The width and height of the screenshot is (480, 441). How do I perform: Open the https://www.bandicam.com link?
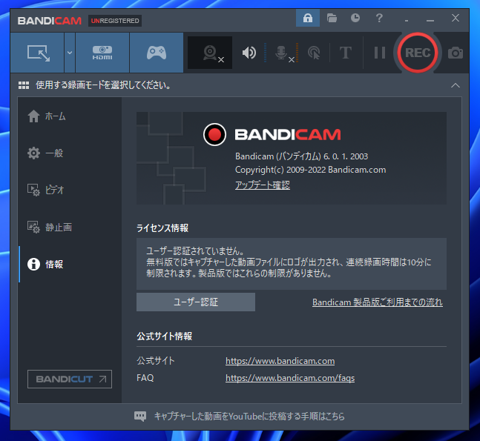click(x=280, y=361)
